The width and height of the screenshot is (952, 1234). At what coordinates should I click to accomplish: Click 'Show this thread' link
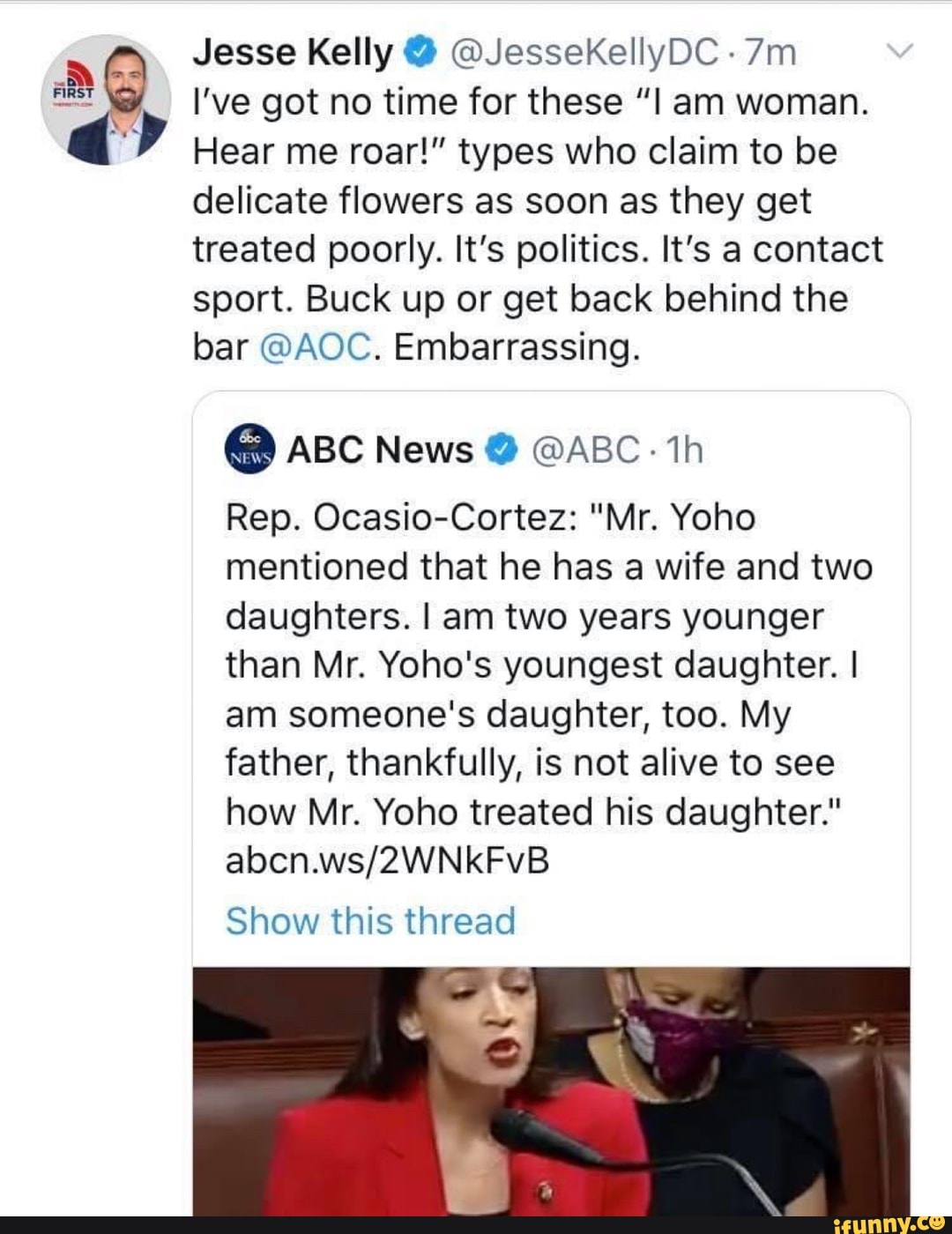pyautogui.click(x=370, y=921)
